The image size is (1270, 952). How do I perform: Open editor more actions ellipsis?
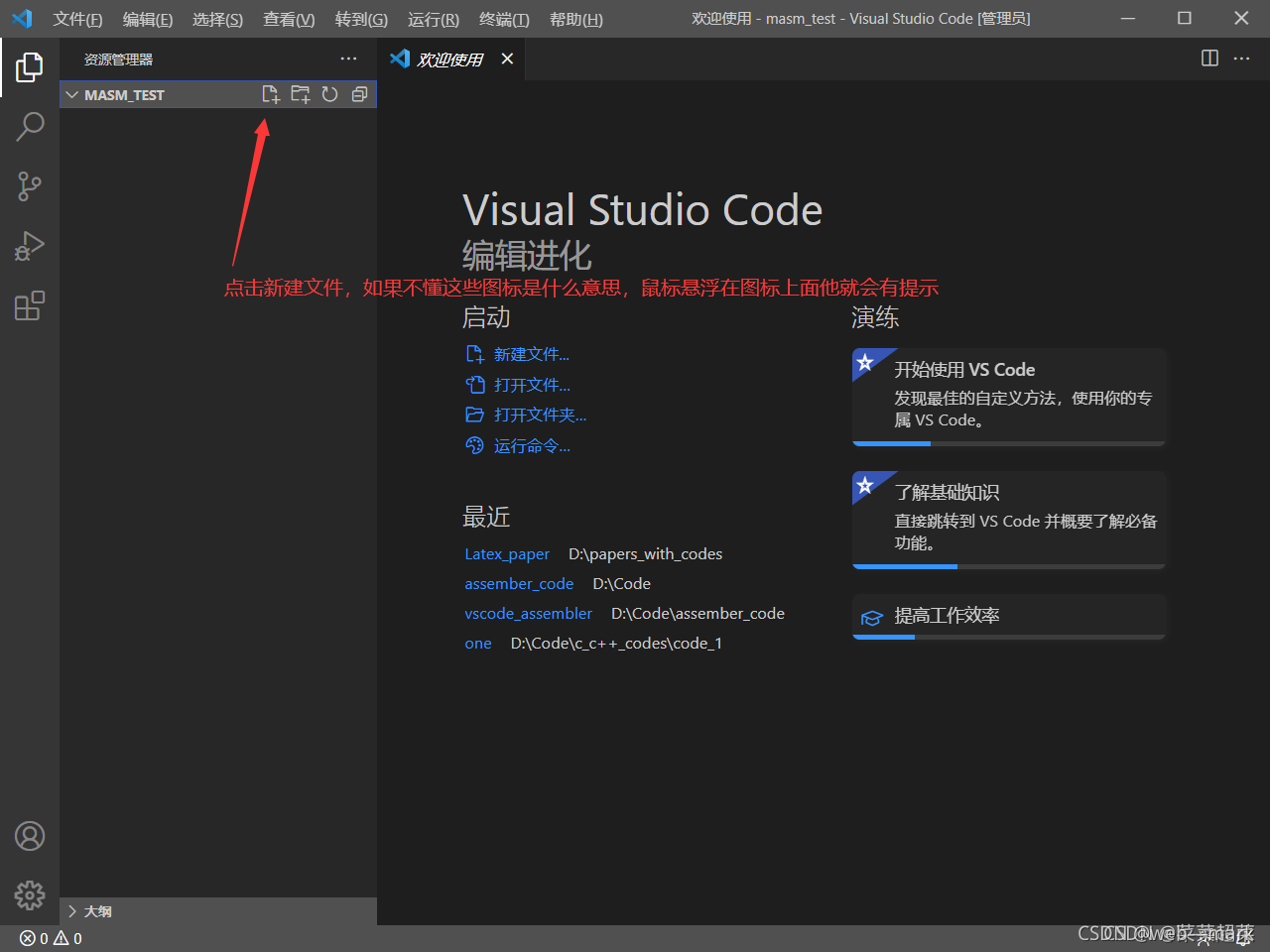click(1241, 59)
